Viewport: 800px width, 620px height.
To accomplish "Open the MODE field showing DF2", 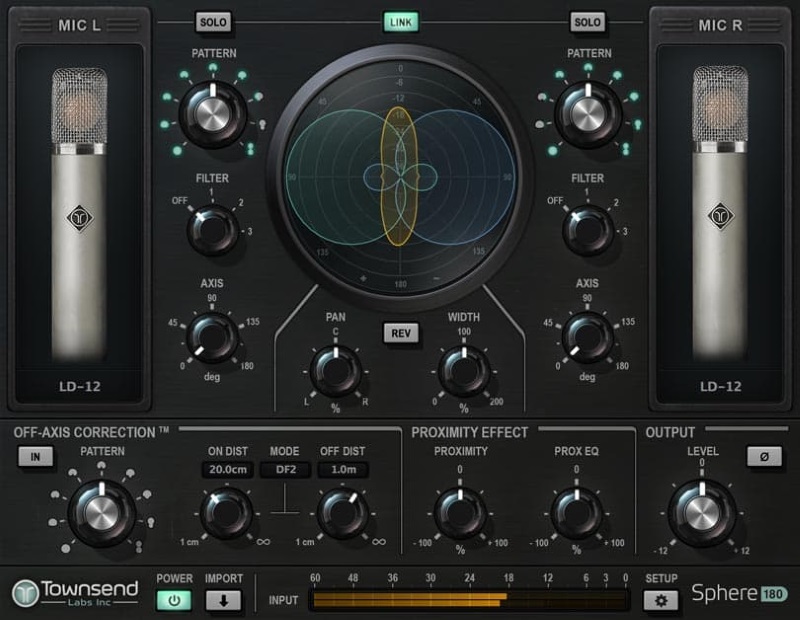I will point(286,469).
